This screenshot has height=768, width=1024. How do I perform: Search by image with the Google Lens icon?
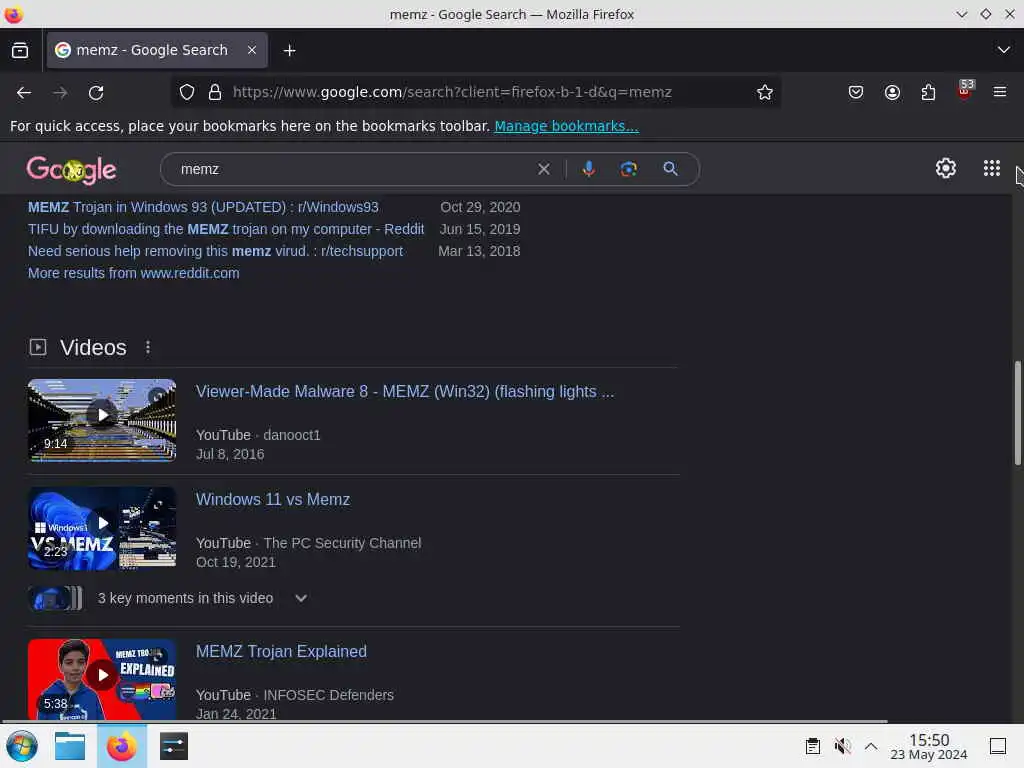(628, 169)
